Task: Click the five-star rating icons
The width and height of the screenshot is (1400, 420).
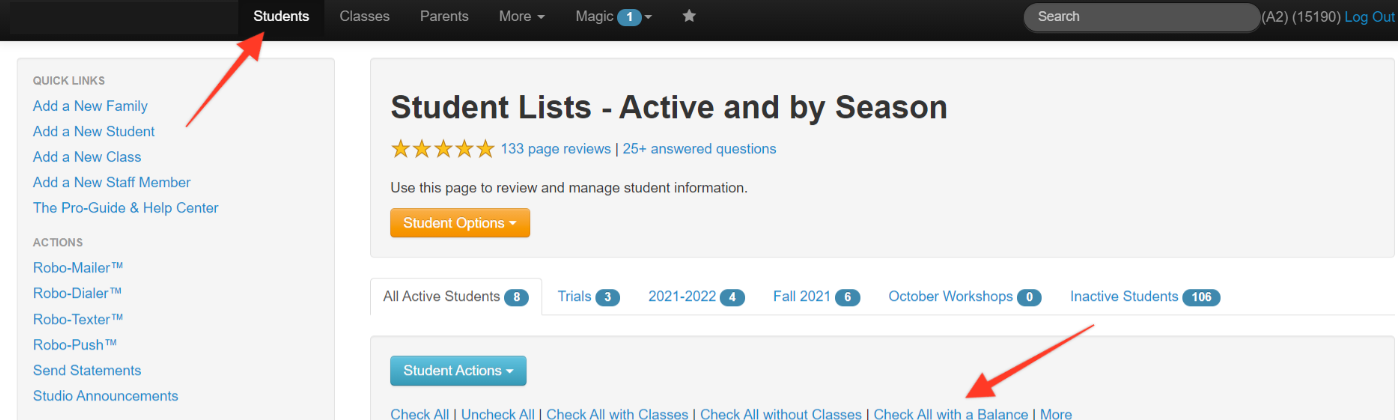Action: pos(443,149)
